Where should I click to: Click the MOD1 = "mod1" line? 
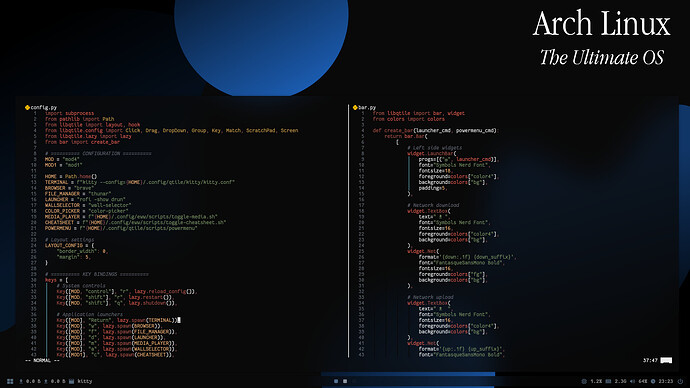(x=63, y=165)
